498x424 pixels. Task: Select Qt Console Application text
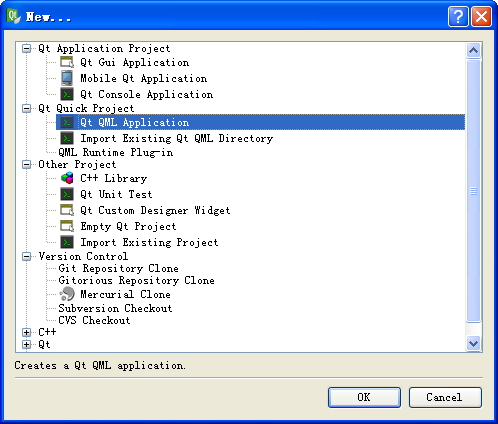click(x=147, y=94)
